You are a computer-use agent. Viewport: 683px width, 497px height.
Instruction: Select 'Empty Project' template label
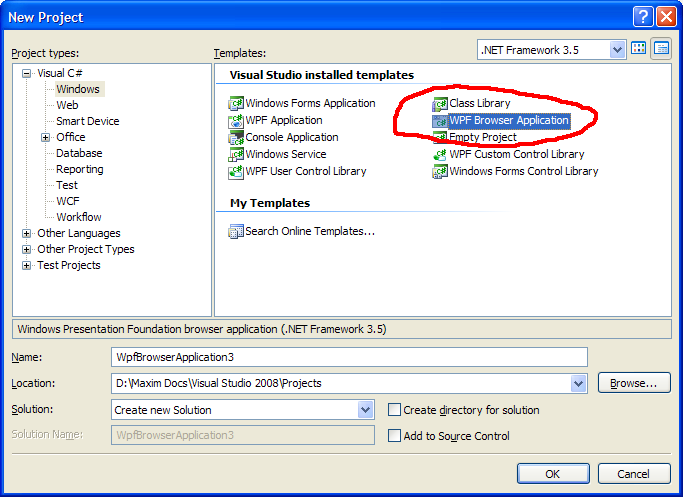pyautogui.click(x=483, y=138)
